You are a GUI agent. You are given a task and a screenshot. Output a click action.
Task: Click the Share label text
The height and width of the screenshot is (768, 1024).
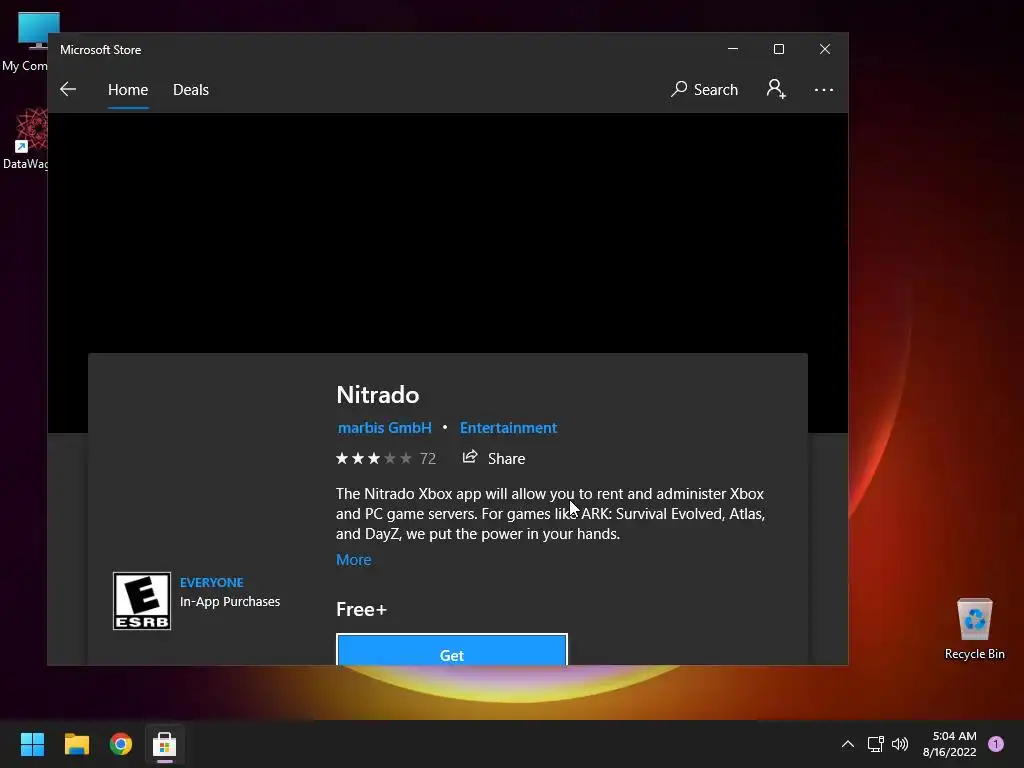point(506,458)
